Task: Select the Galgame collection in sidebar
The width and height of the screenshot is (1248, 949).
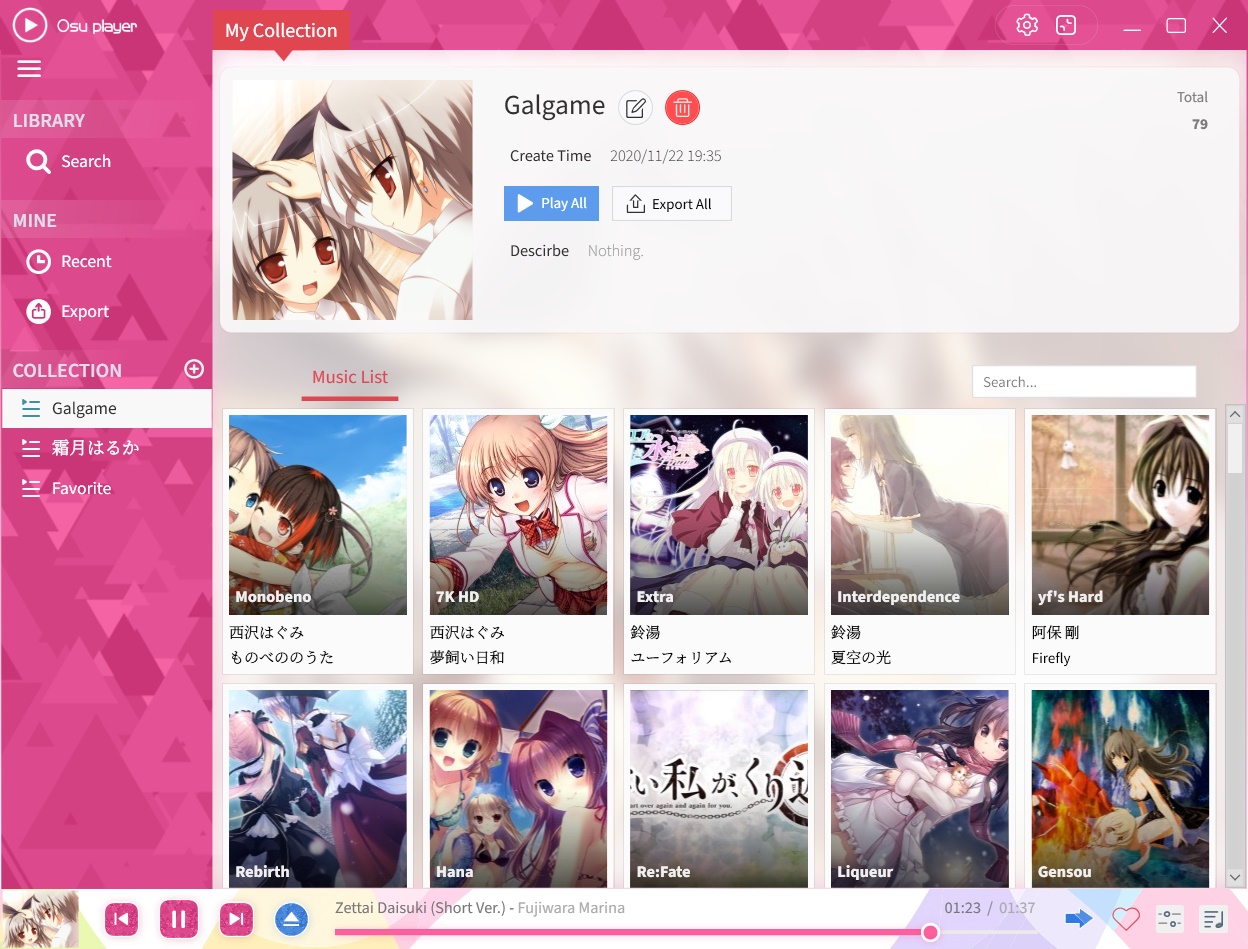Action: point(106,408)
